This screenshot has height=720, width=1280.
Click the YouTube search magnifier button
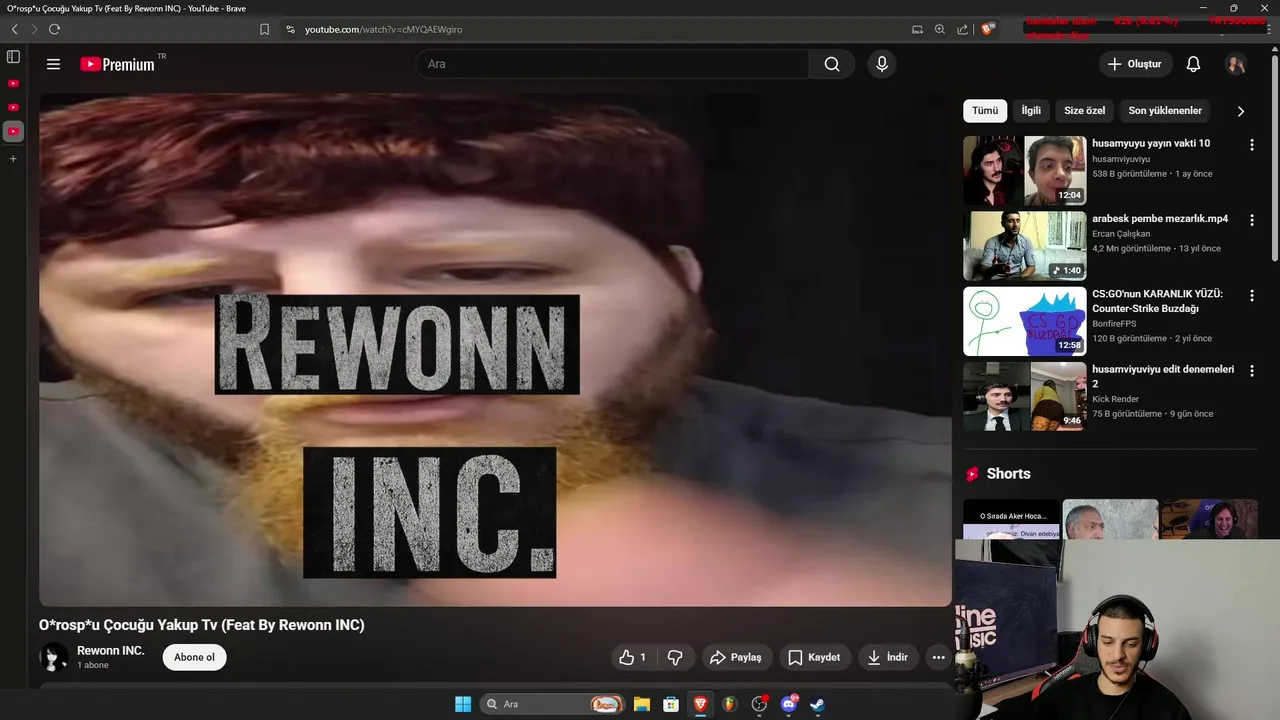(832, 64)
